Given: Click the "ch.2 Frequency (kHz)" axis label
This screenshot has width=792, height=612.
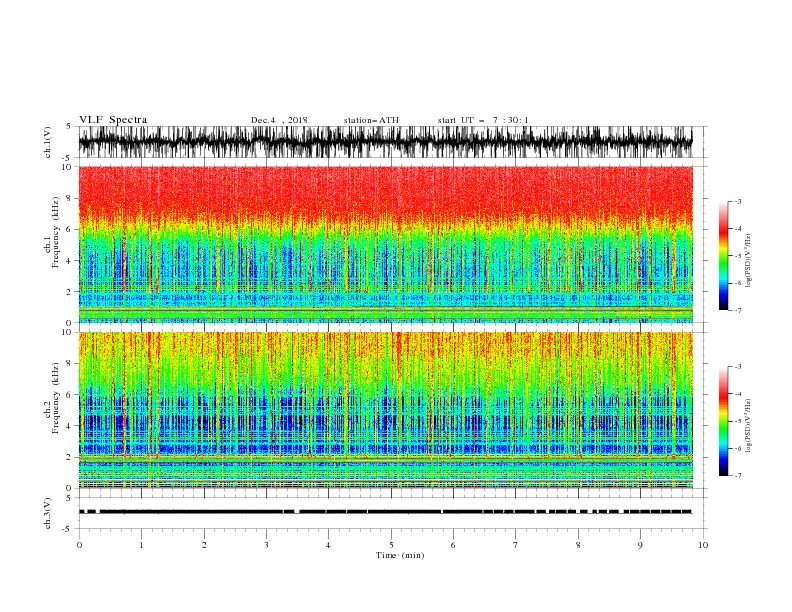Looking at the screenshot, I should [x=52, y=397].
